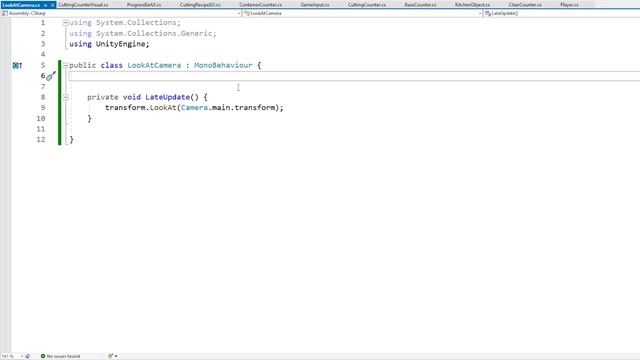Click the LateUpdate method name in code
This screenshot has width=640, height=360.
point(167,97)
